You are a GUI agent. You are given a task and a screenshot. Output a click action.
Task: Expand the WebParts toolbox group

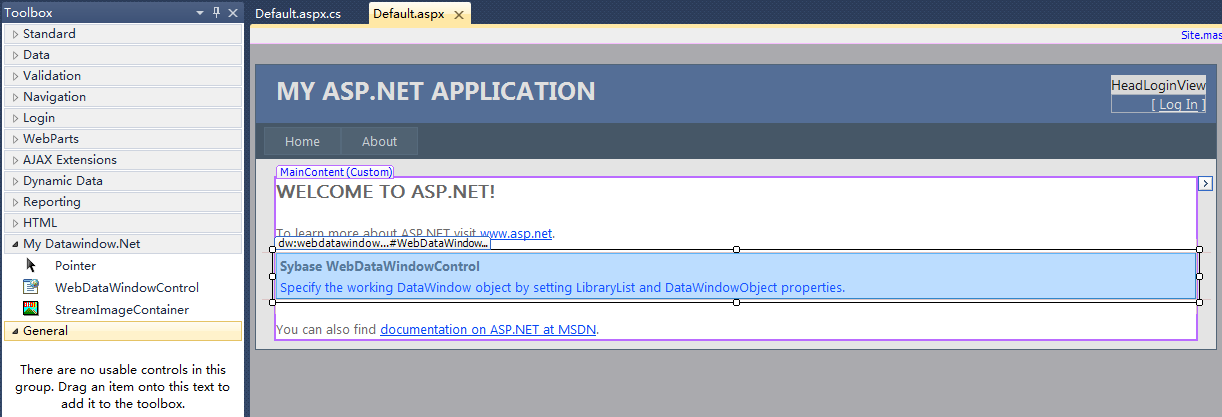tap(16, 139)
